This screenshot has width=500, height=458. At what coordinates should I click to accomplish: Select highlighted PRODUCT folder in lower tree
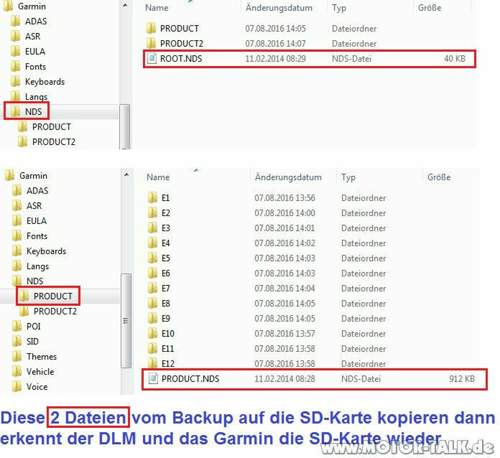coord(48,296)
